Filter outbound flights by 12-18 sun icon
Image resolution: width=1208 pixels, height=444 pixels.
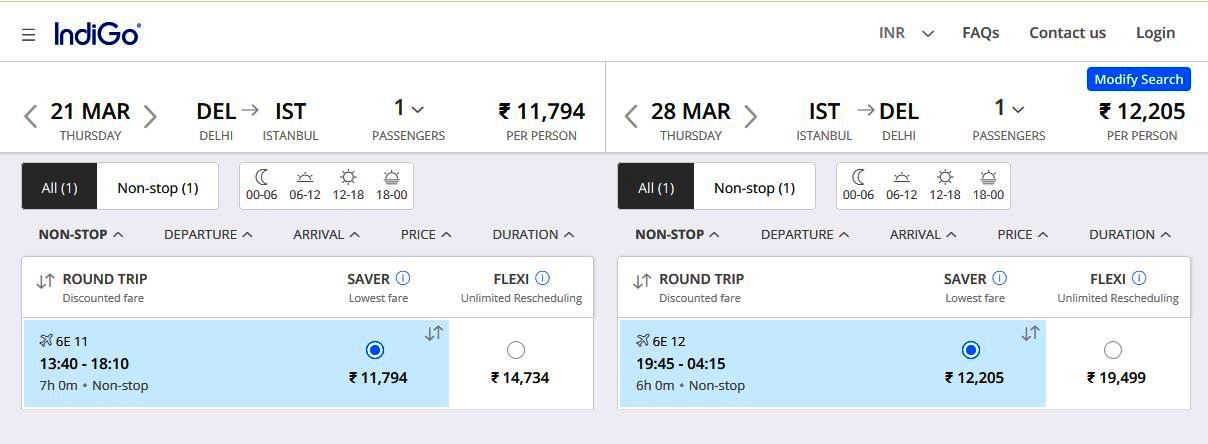pos(348,185)
